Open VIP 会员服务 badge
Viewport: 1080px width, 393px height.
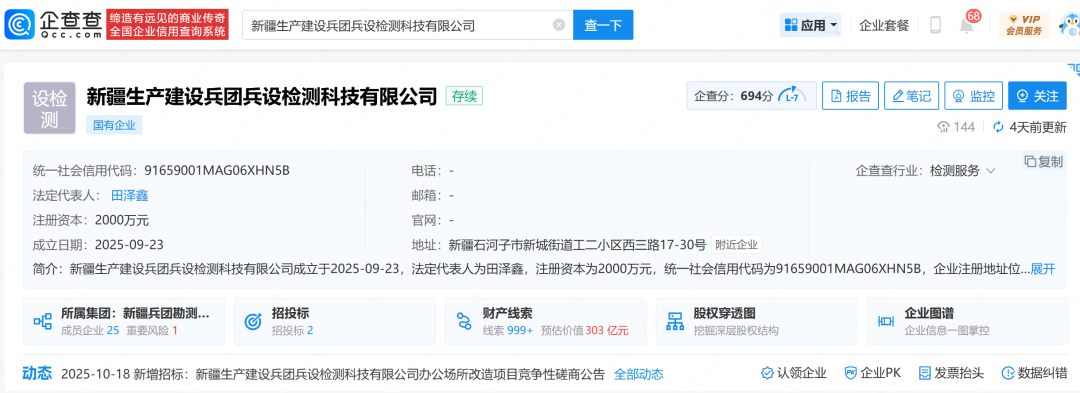click(x=1024, y=25)
